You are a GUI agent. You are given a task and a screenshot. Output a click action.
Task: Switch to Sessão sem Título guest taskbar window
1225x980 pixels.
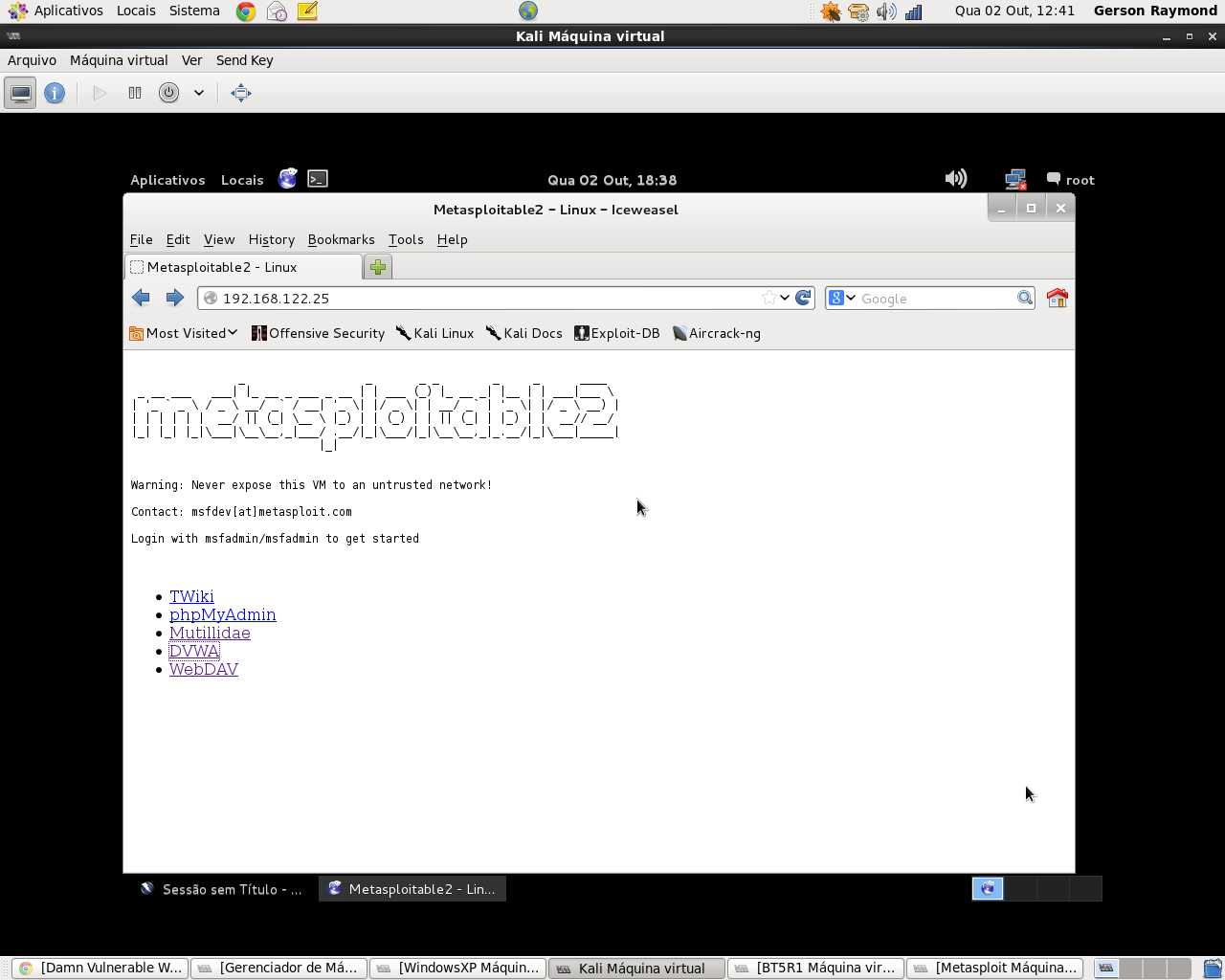pyautogui.click(x=221, y=889)
